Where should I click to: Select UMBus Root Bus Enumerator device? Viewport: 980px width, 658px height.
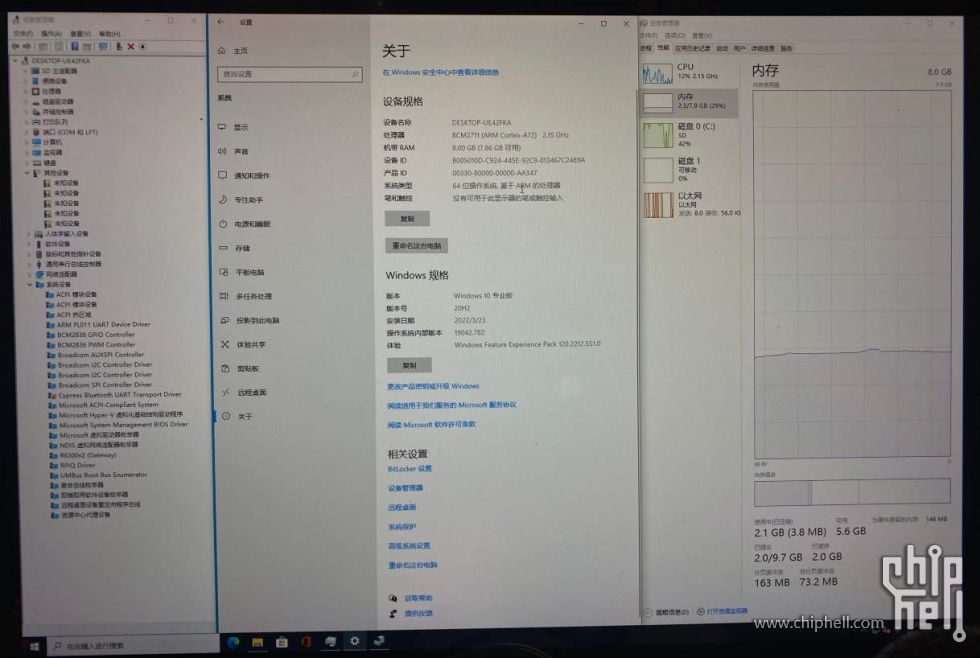(104, 475)
